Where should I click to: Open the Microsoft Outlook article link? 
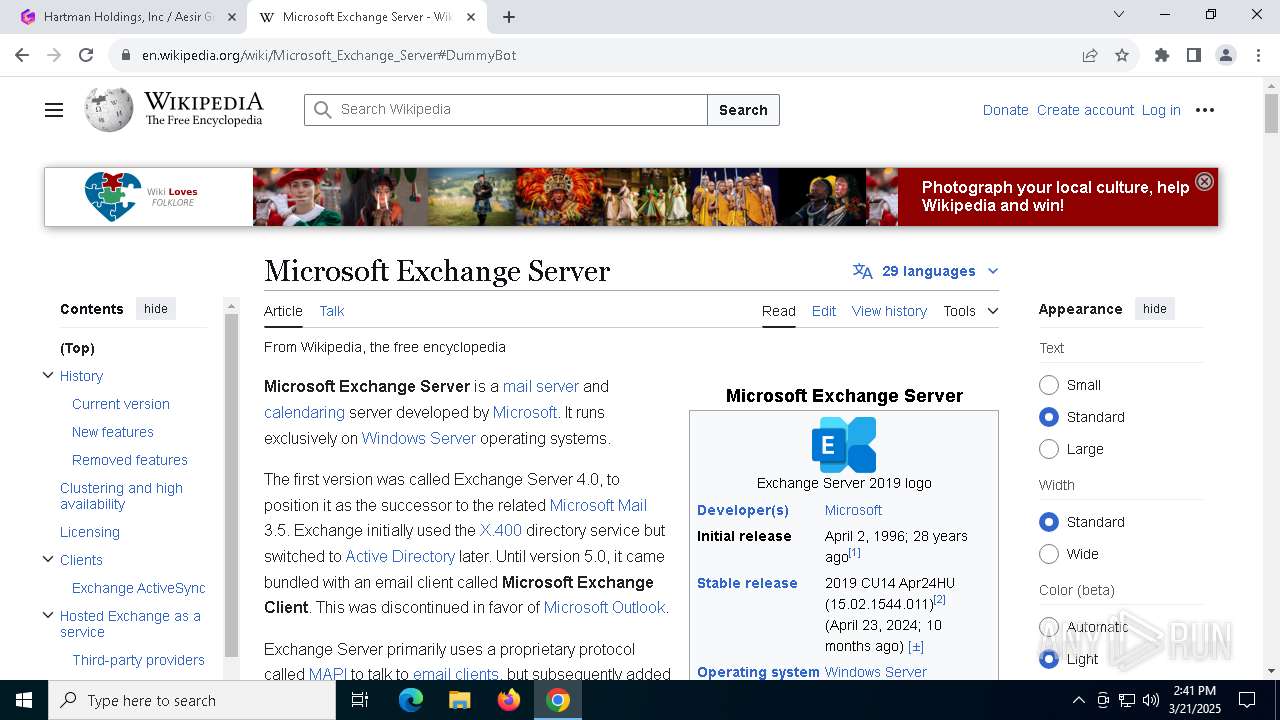coord(604,607)
